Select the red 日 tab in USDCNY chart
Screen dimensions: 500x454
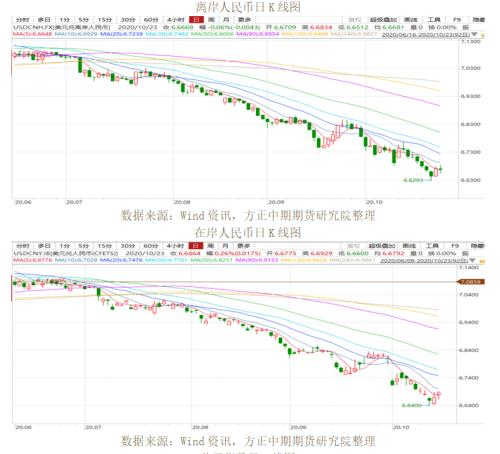[x=196, y=246]
